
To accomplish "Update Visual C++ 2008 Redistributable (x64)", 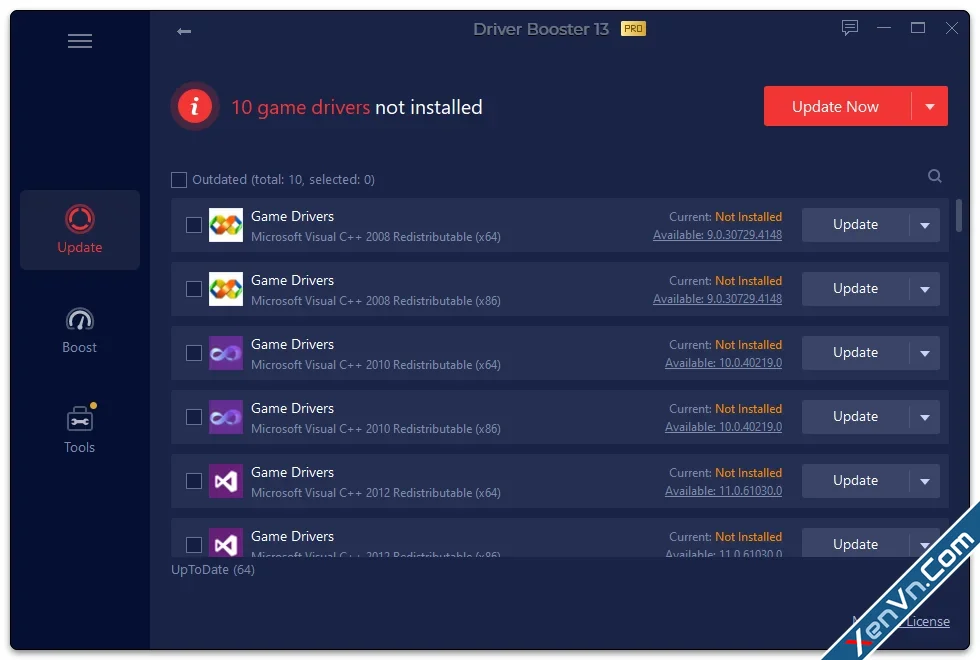I will pos(855,225).
